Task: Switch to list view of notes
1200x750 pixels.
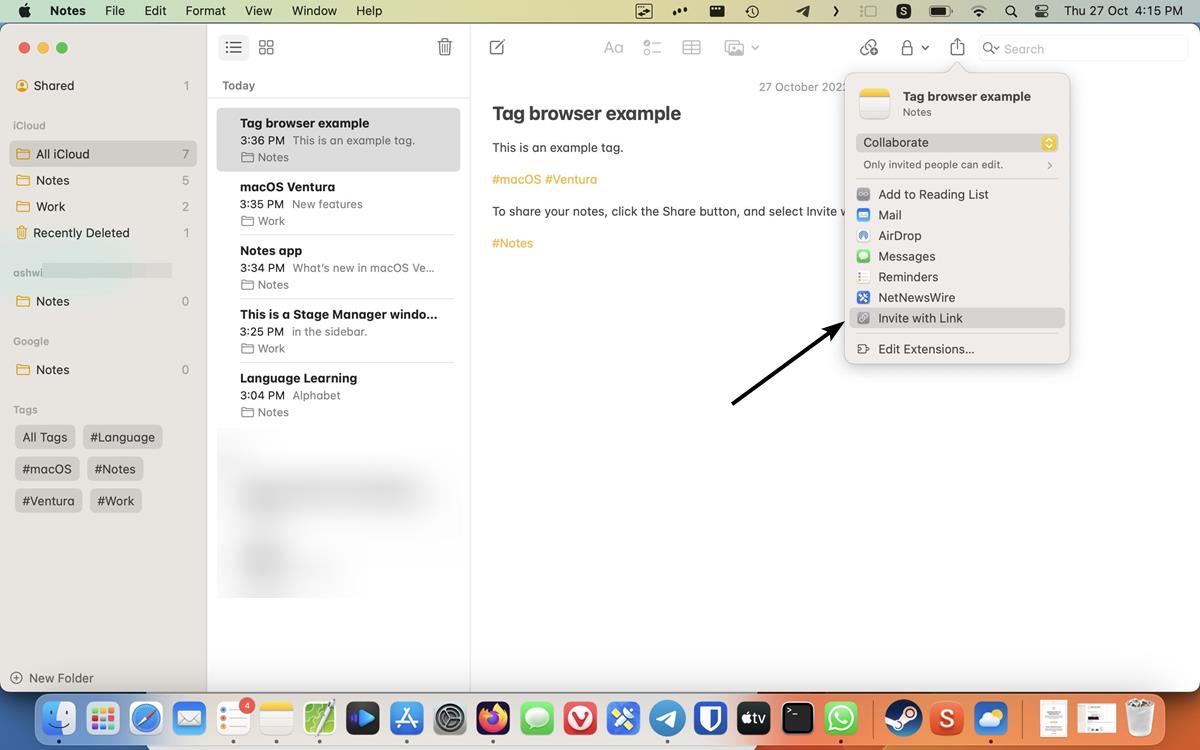Action: pos(233,46)
